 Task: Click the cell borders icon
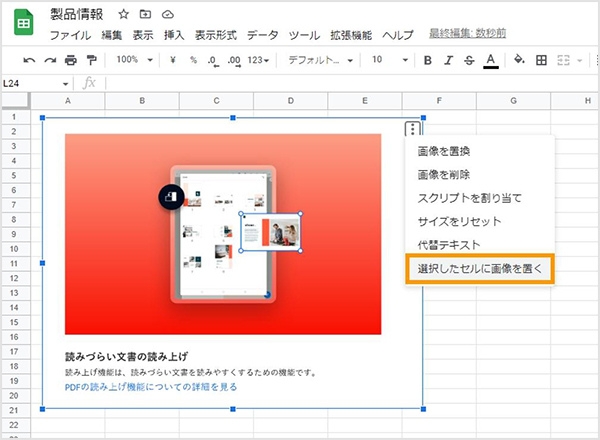[x=542, y=60]
